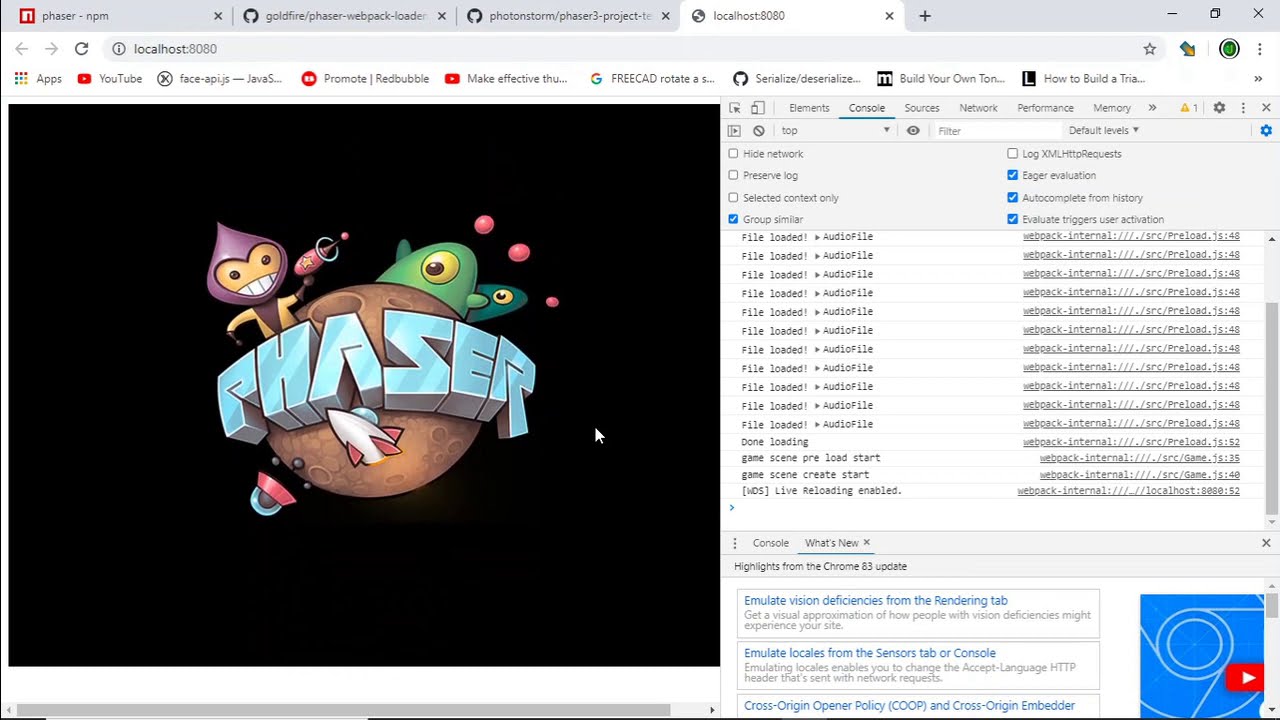Open Preload.js:52 source link

1131,442
